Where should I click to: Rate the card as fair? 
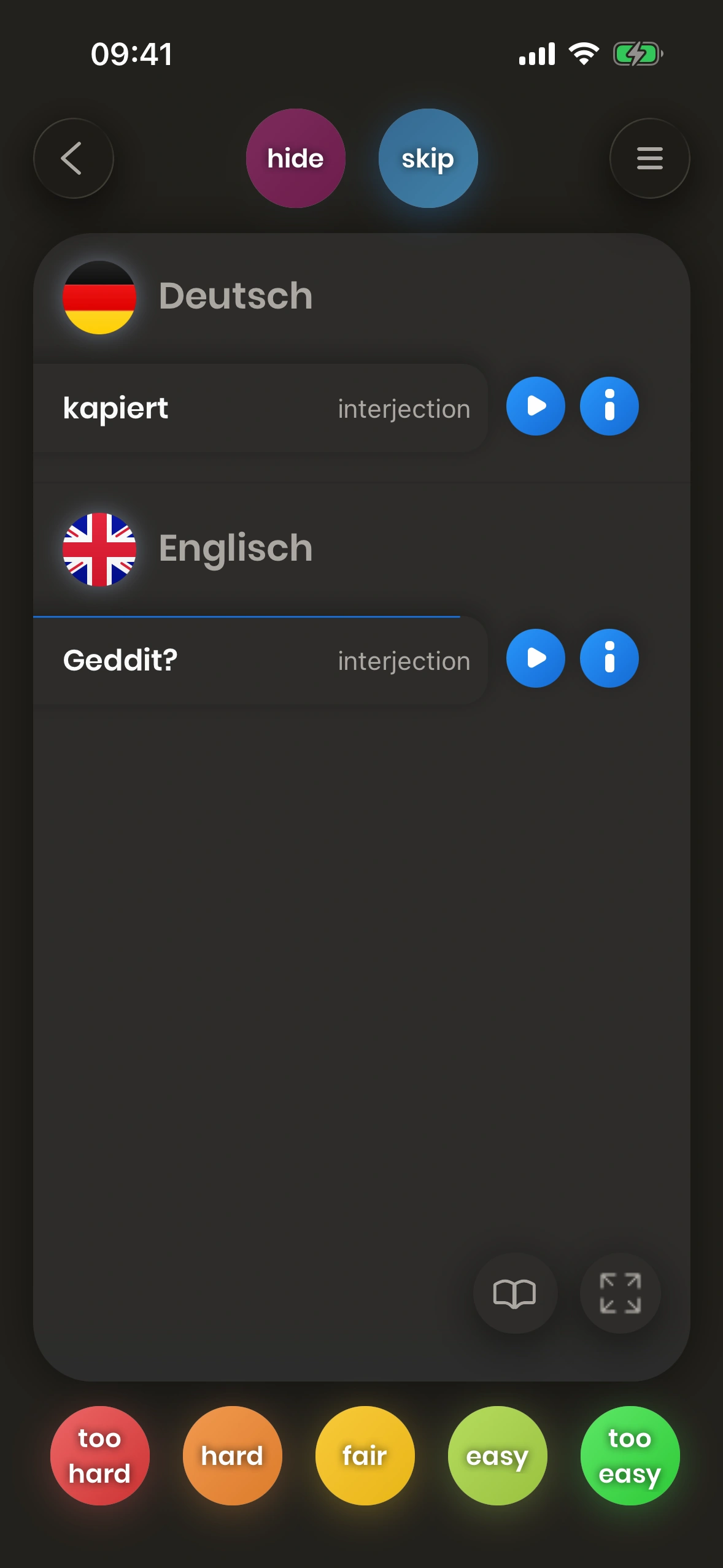[x=365, y=1455]
